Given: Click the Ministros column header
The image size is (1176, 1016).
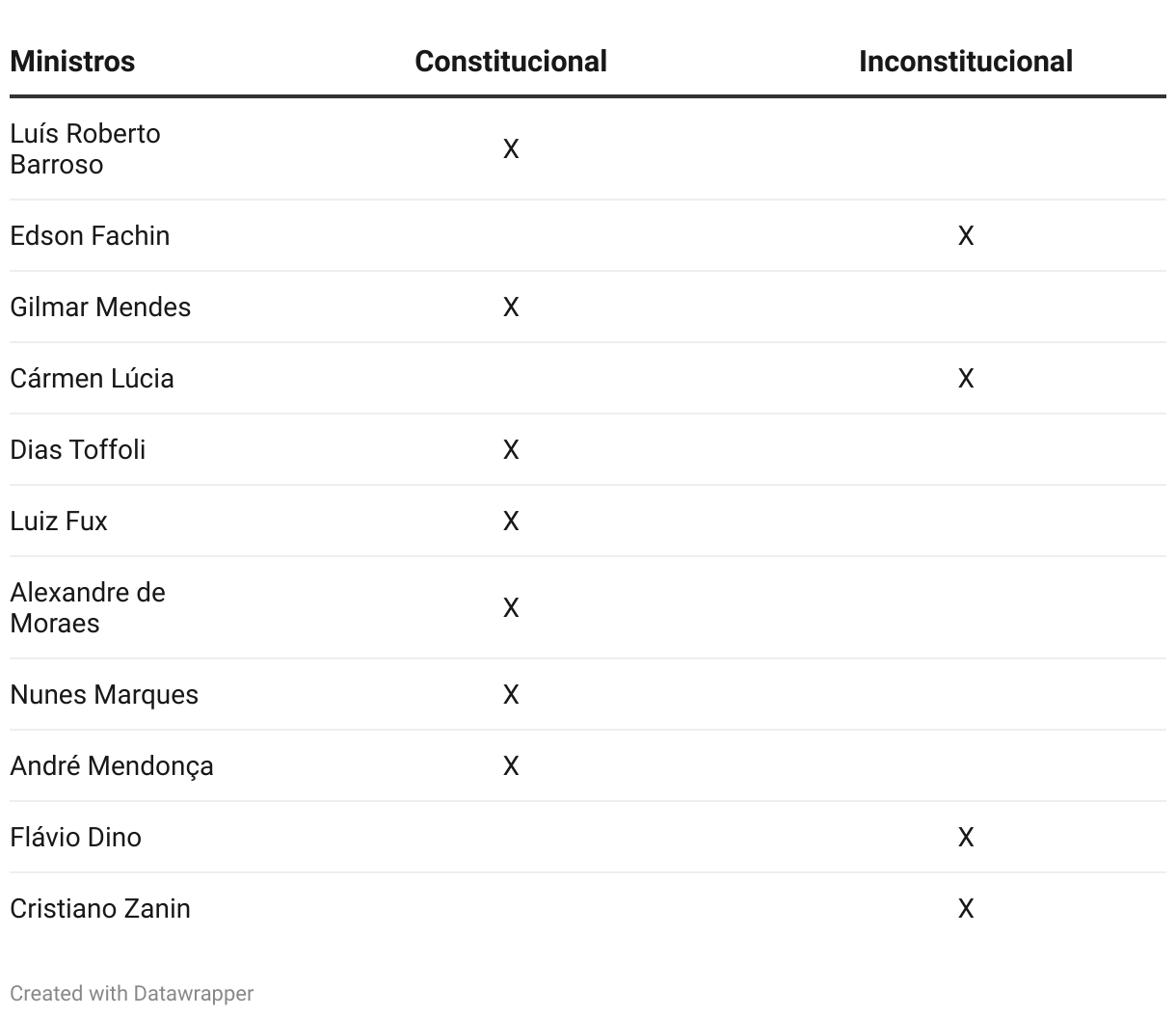Looking at the screenshot, I should [x=72, y=61].
